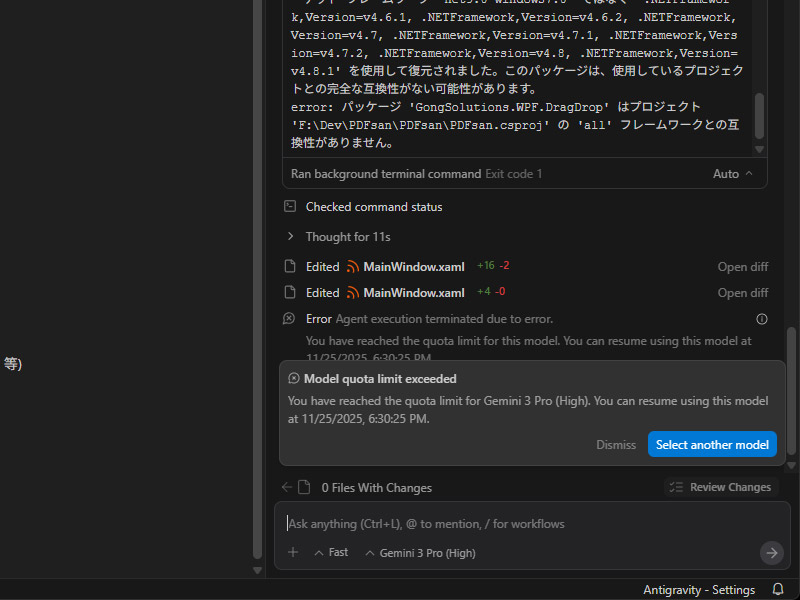Click Agent execution terminated due to error text
Screen dimensions: 800x600
coord(444,319)
